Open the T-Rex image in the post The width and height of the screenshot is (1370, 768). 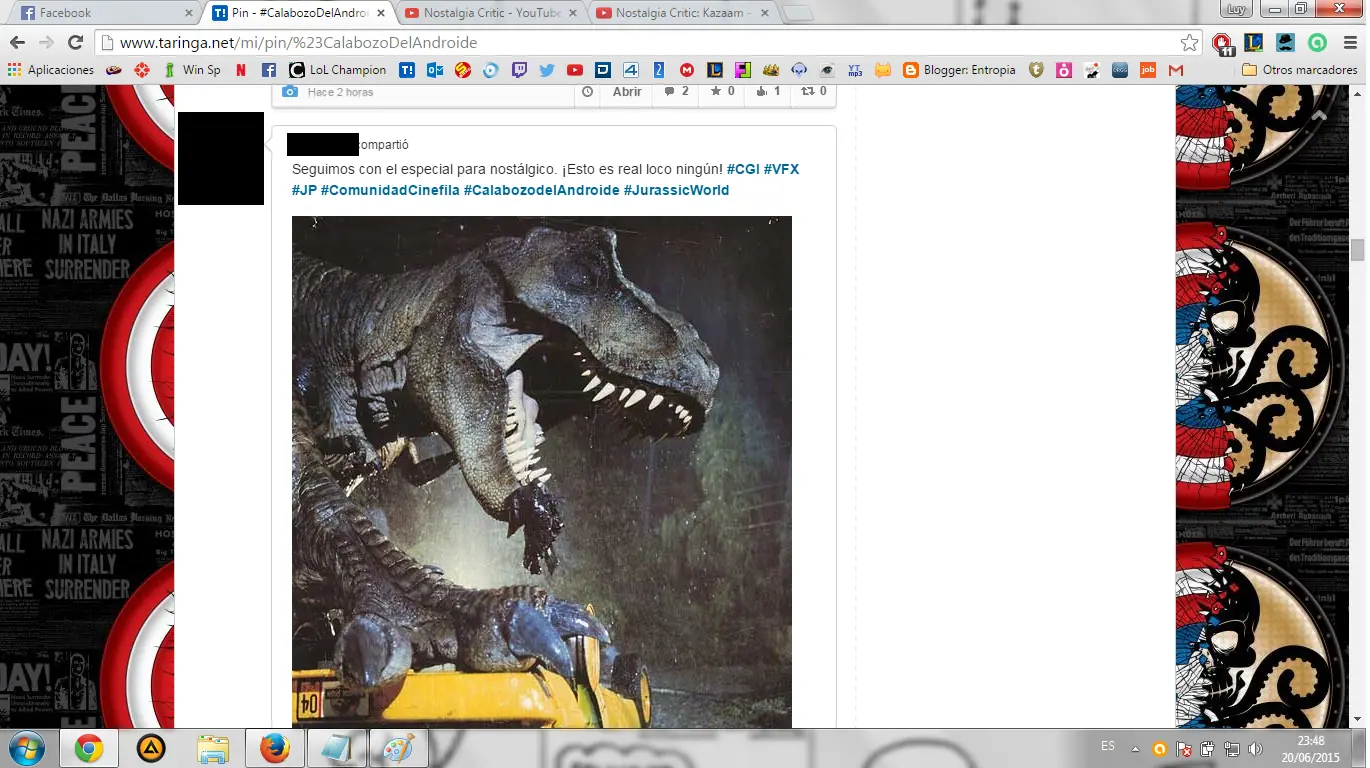coord(542,472)
